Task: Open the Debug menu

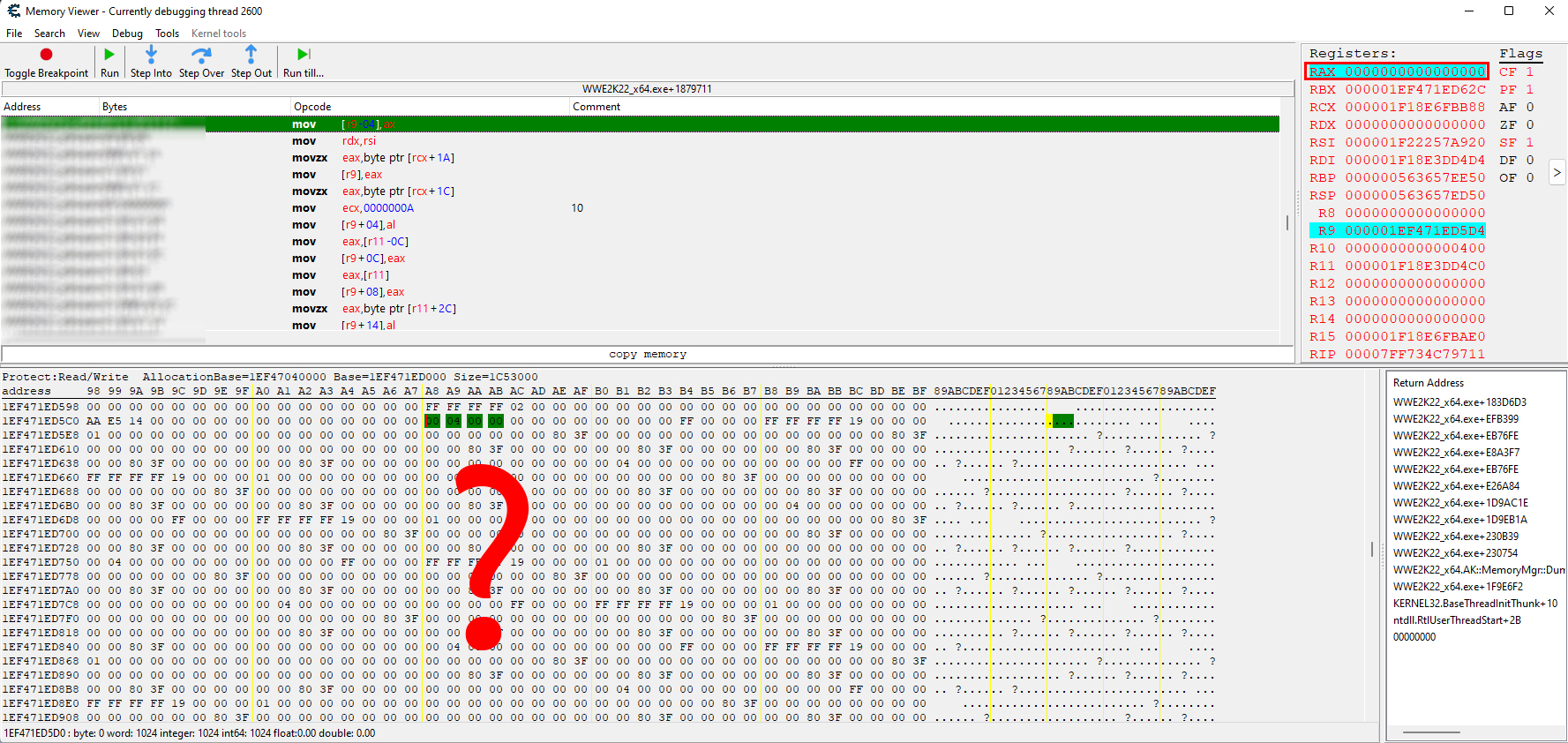Action: [x=127, y=34]
